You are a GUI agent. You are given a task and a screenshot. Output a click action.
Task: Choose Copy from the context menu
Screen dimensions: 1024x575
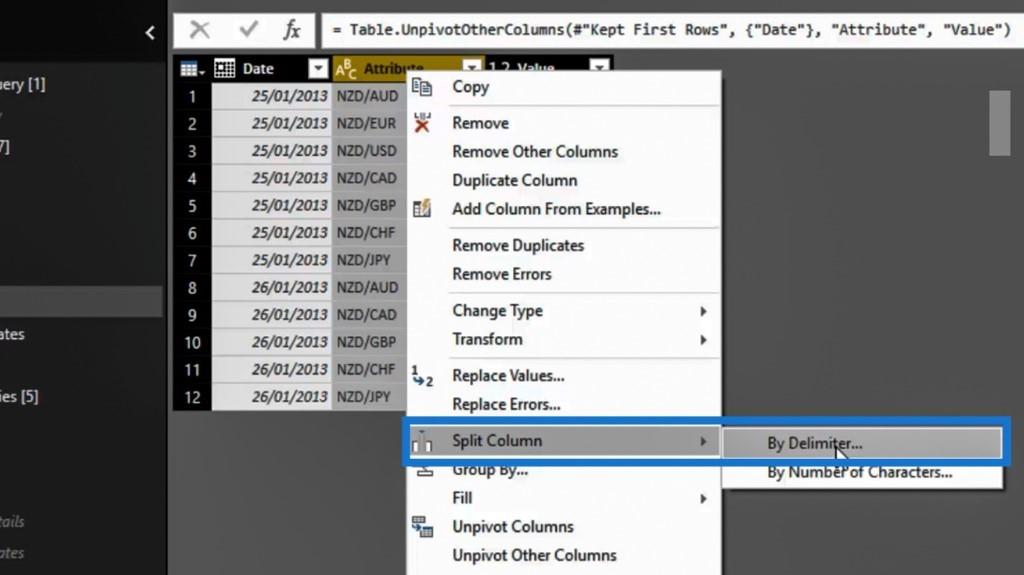[470, 87]
